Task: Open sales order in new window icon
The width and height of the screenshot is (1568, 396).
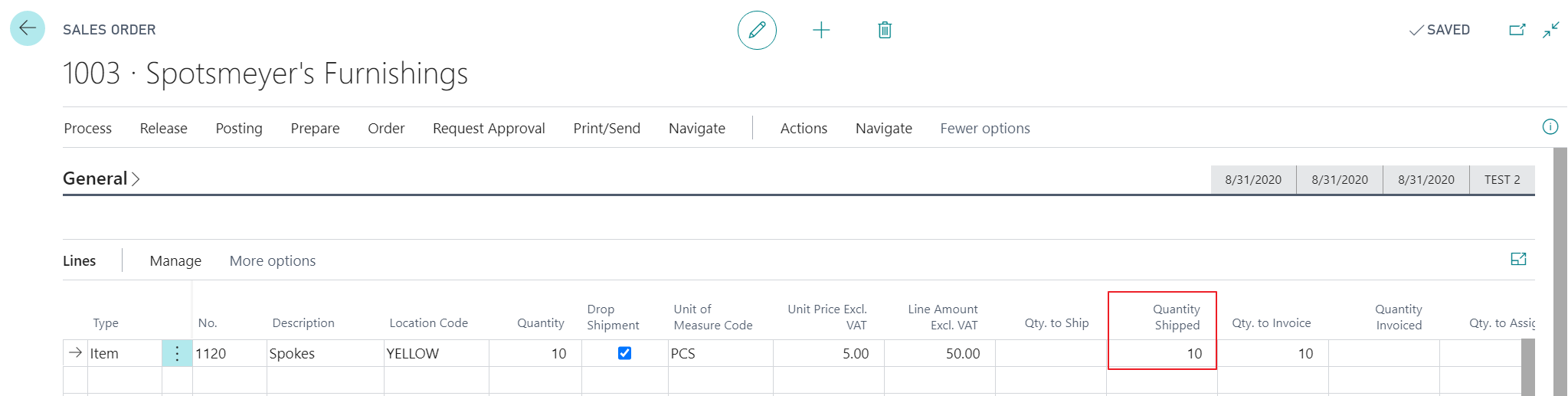Action: click(x=1517, y=30)
